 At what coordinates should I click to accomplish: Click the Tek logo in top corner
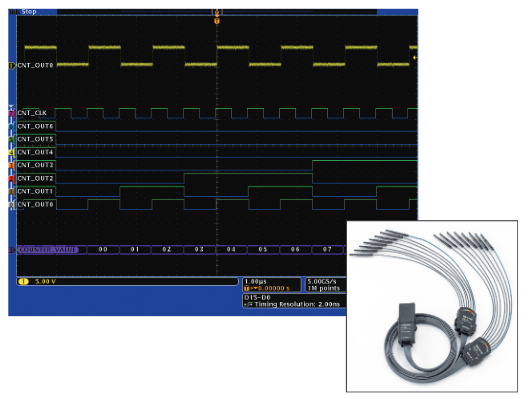(14, 12)
